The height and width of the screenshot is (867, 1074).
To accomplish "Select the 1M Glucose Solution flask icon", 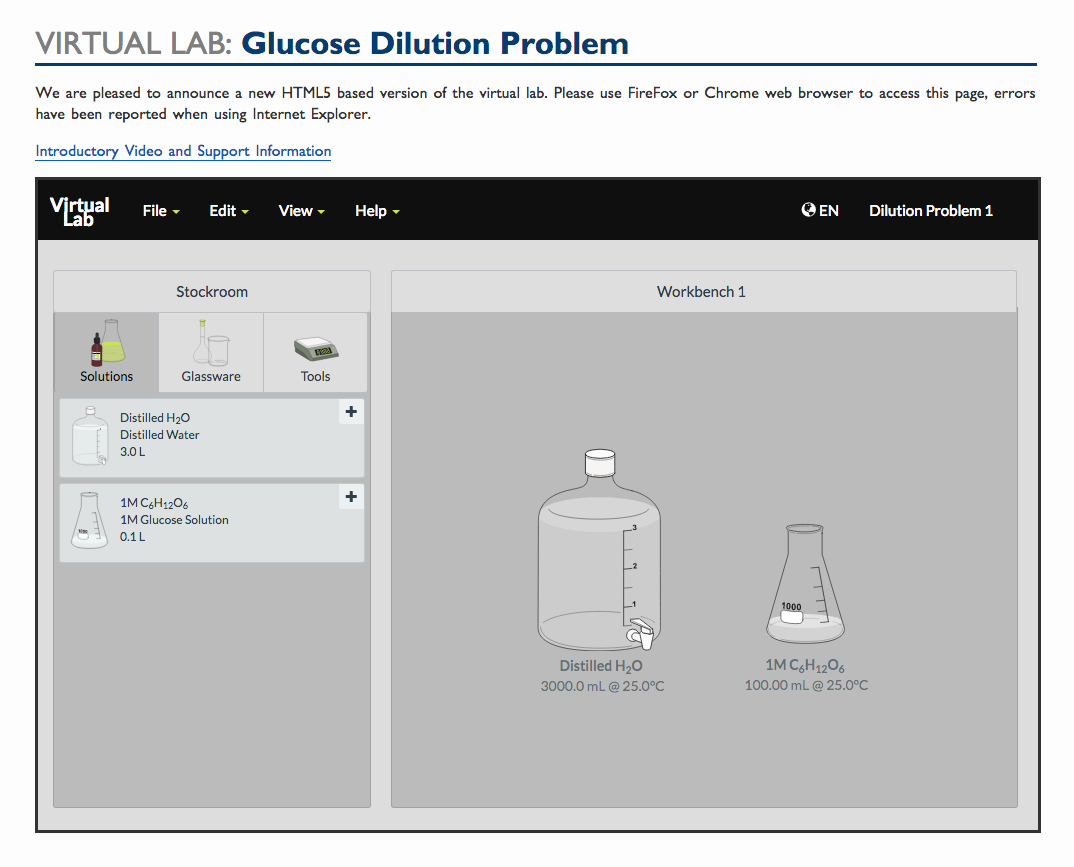I will 90,521.
